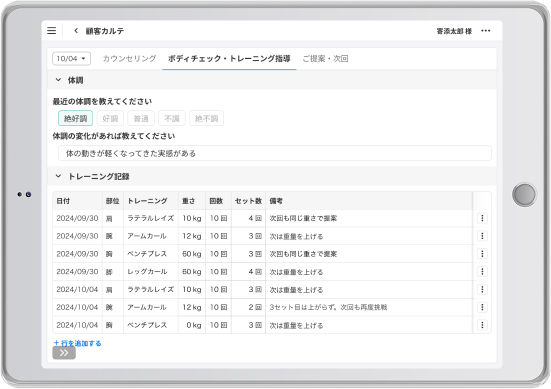The image size is (551, 389).
Task: Open row menu for 2024/10/04 ベンチプレス
Action: point(482,325)
